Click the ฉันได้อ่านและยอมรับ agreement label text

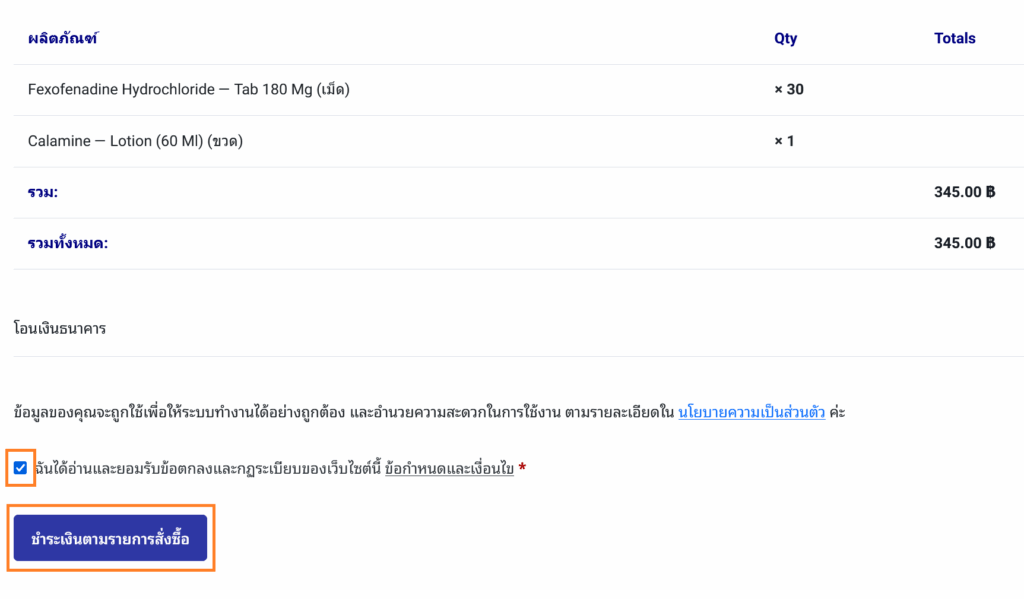click(x=207, y=468)
